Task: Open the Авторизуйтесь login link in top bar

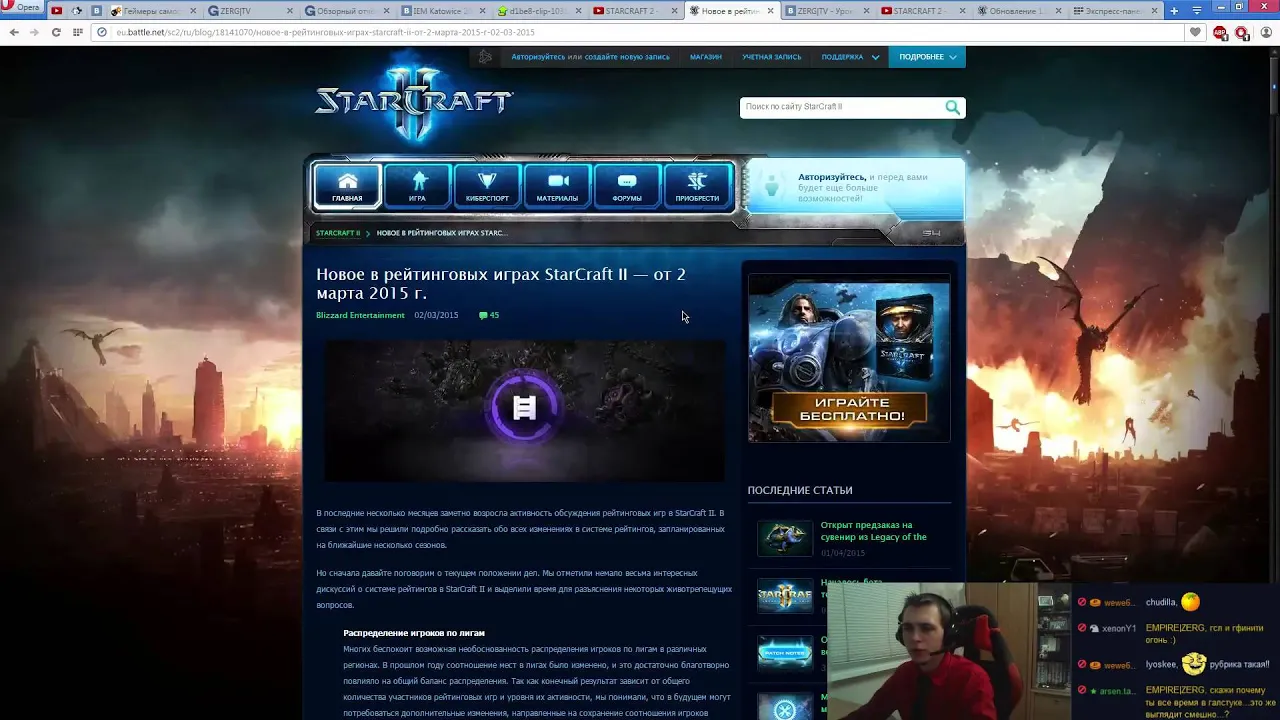Action: 538,57
